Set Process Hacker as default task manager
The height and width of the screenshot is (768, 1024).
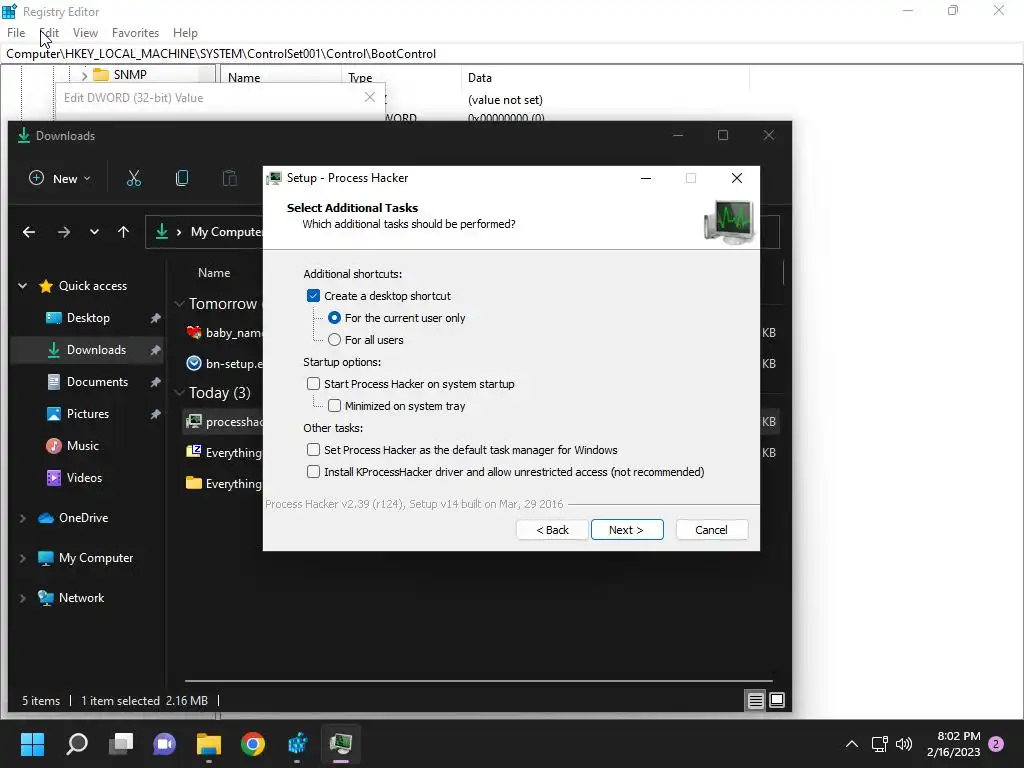[313, 450]
